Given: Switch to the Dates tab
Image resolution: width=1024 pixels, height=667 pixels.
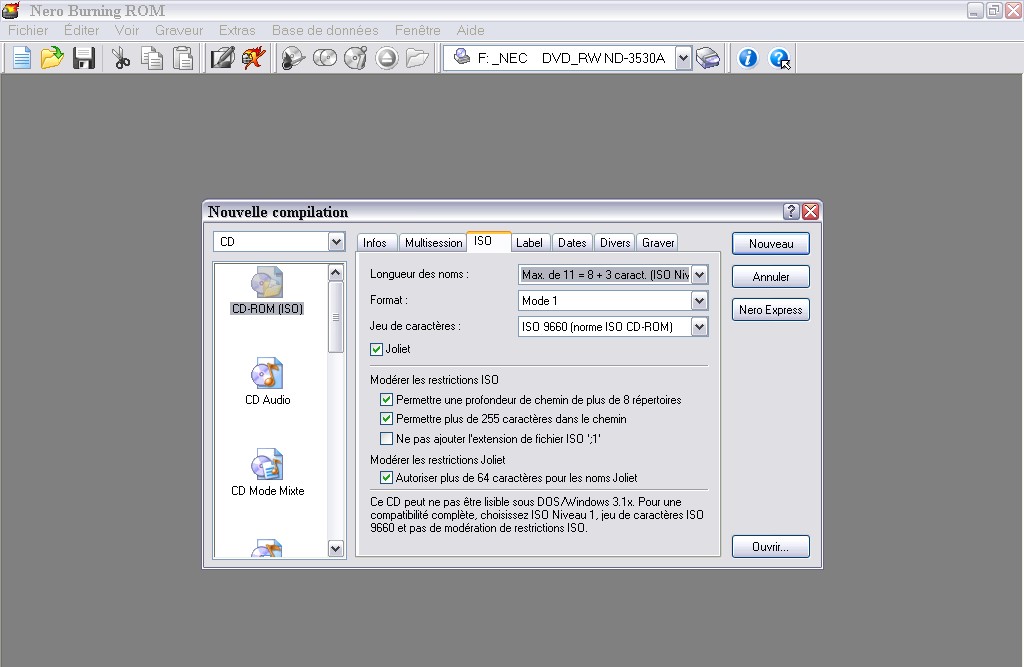Looking at the screenshot, I should click(x=572, y=242).
